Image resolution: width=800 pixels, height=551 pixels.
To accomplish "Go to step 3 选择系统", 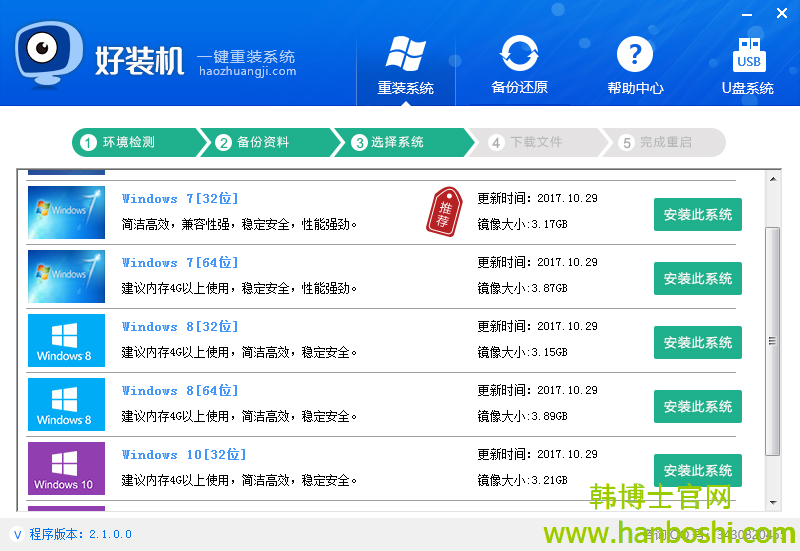I will [x=403, y=142].
